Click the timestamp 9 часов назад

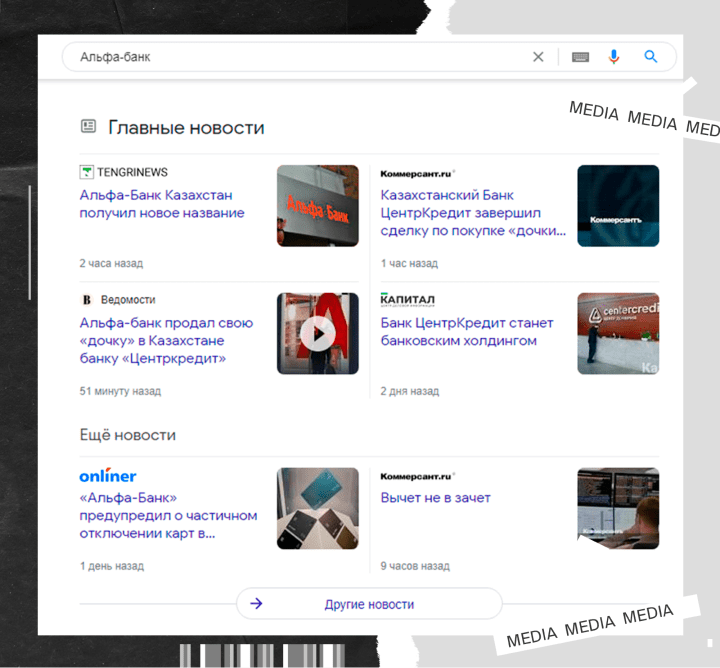[415, 566]
